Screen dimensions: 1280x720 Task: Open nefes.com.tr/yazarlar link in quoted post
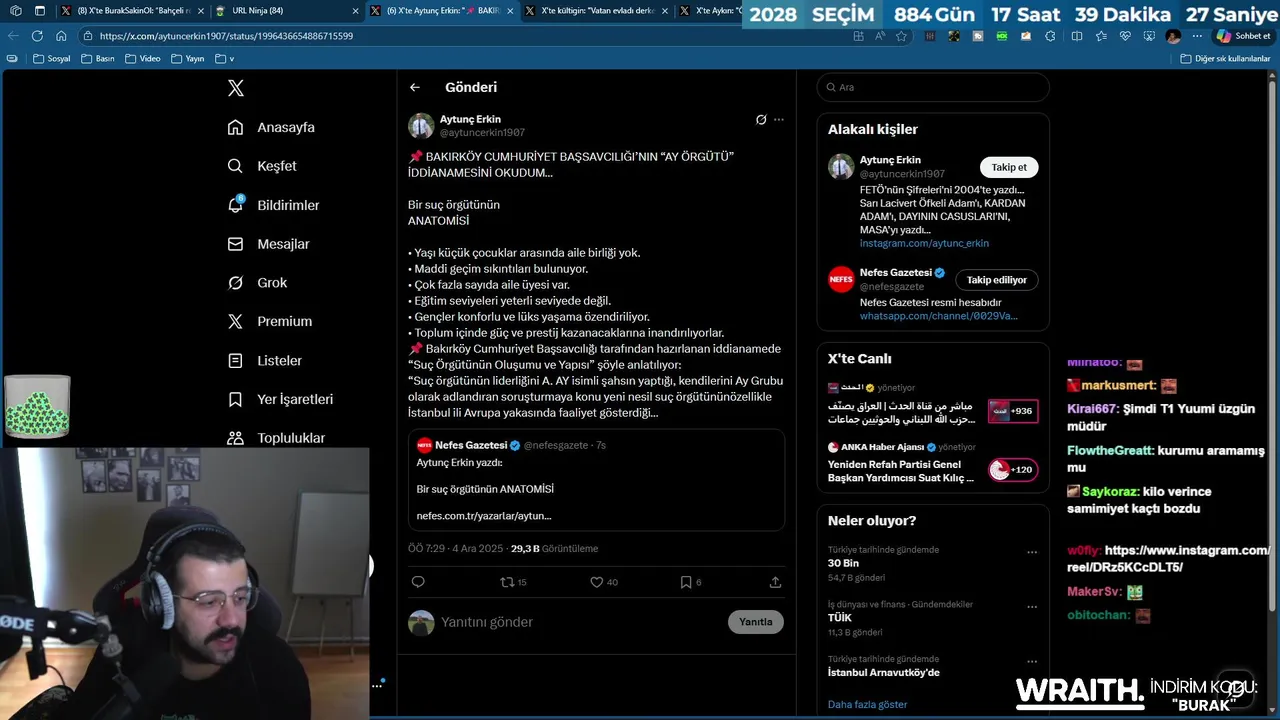(483, 516)
